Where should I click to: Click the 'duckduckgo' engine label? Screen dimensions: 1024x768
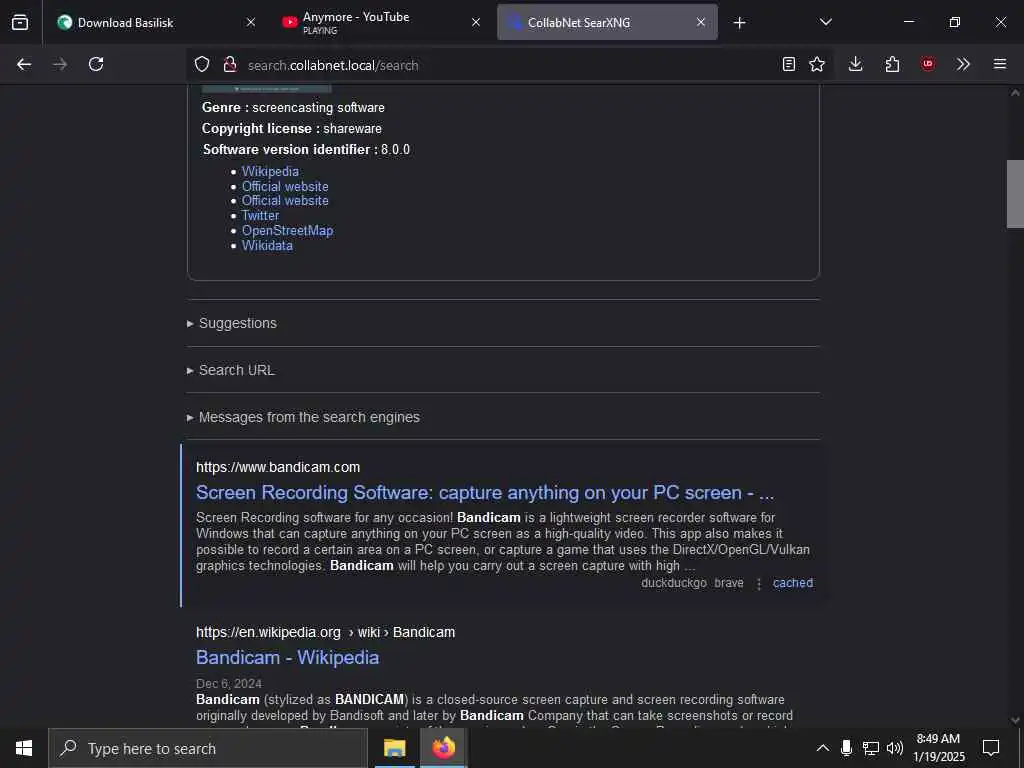[674, 583]
